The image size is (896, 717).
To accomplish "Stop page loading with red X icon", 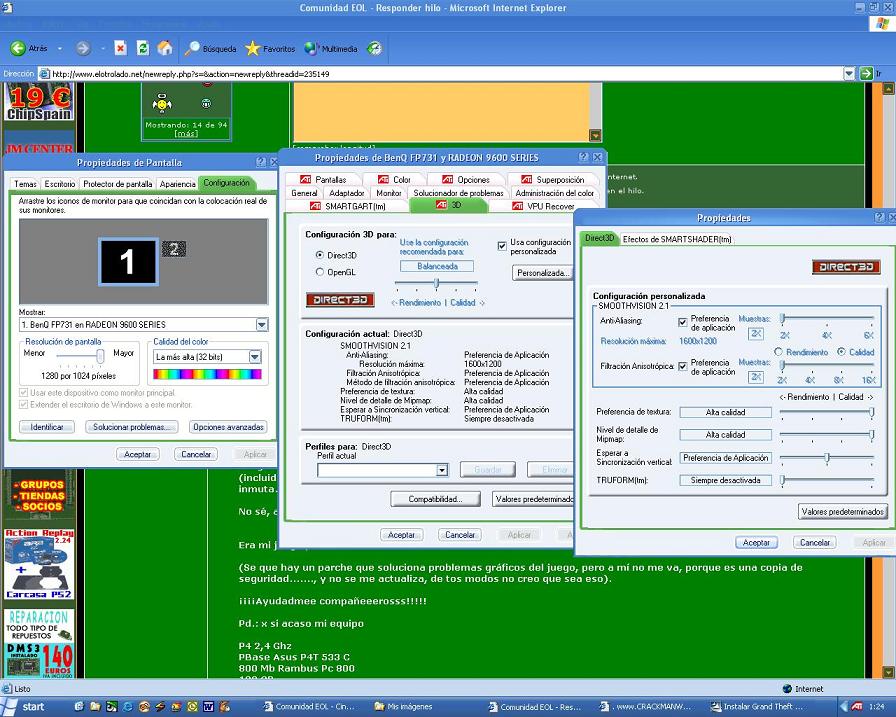I will 120,49.
